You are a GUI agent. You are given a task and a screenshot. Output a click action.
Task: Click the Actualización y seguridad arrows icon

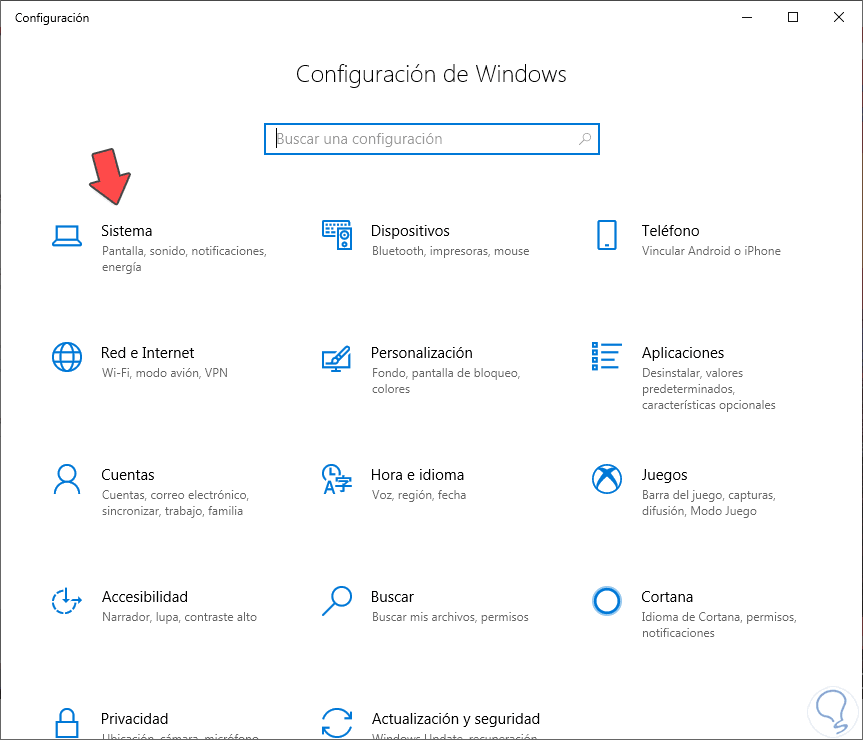337,723
